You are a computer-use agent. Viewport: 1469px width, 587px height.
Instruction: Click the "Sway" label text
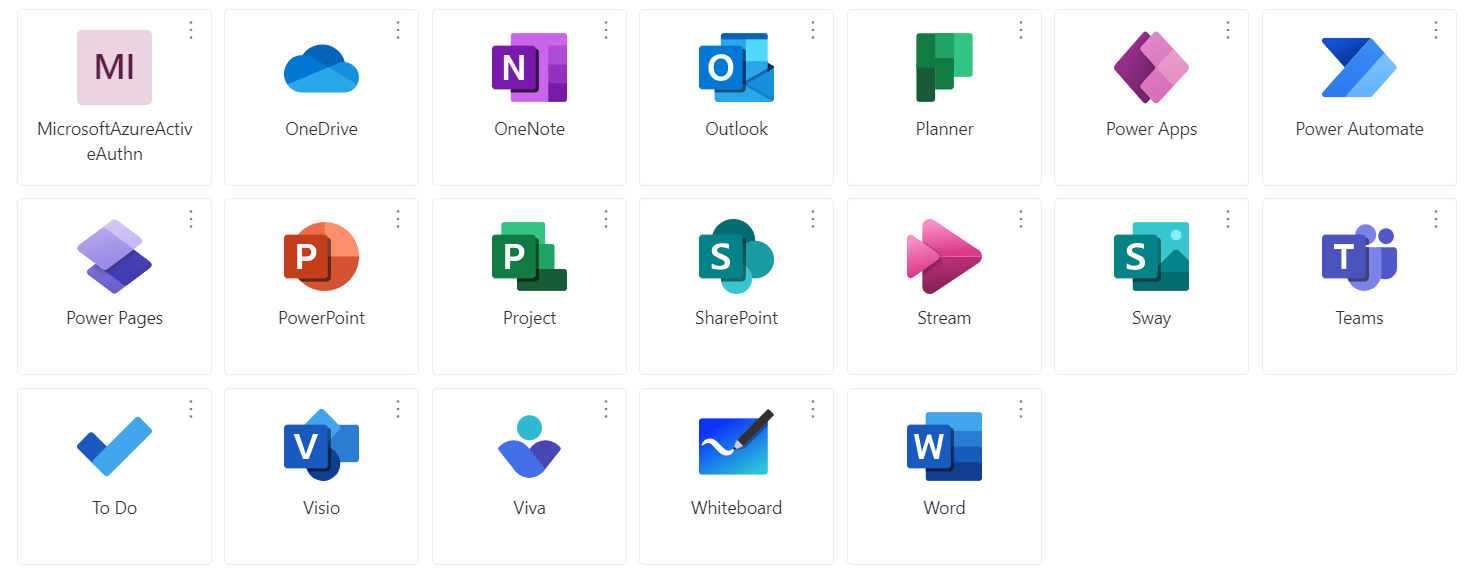[1151, 318]
